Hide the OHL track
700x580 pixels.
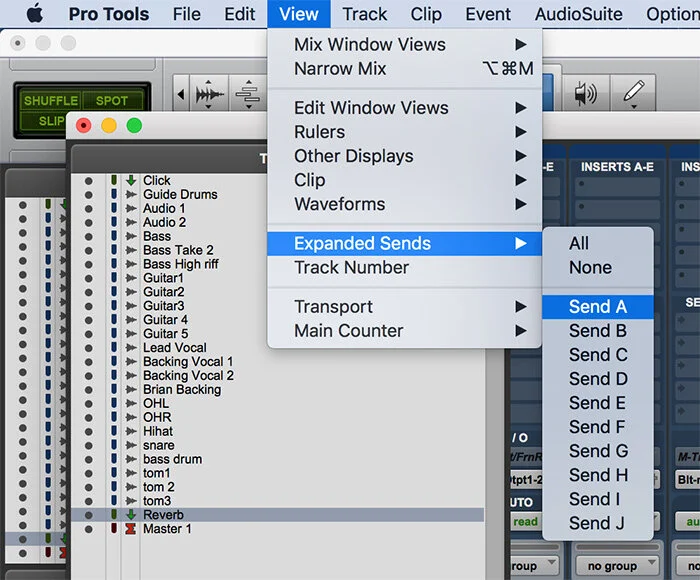click(89, 404)
